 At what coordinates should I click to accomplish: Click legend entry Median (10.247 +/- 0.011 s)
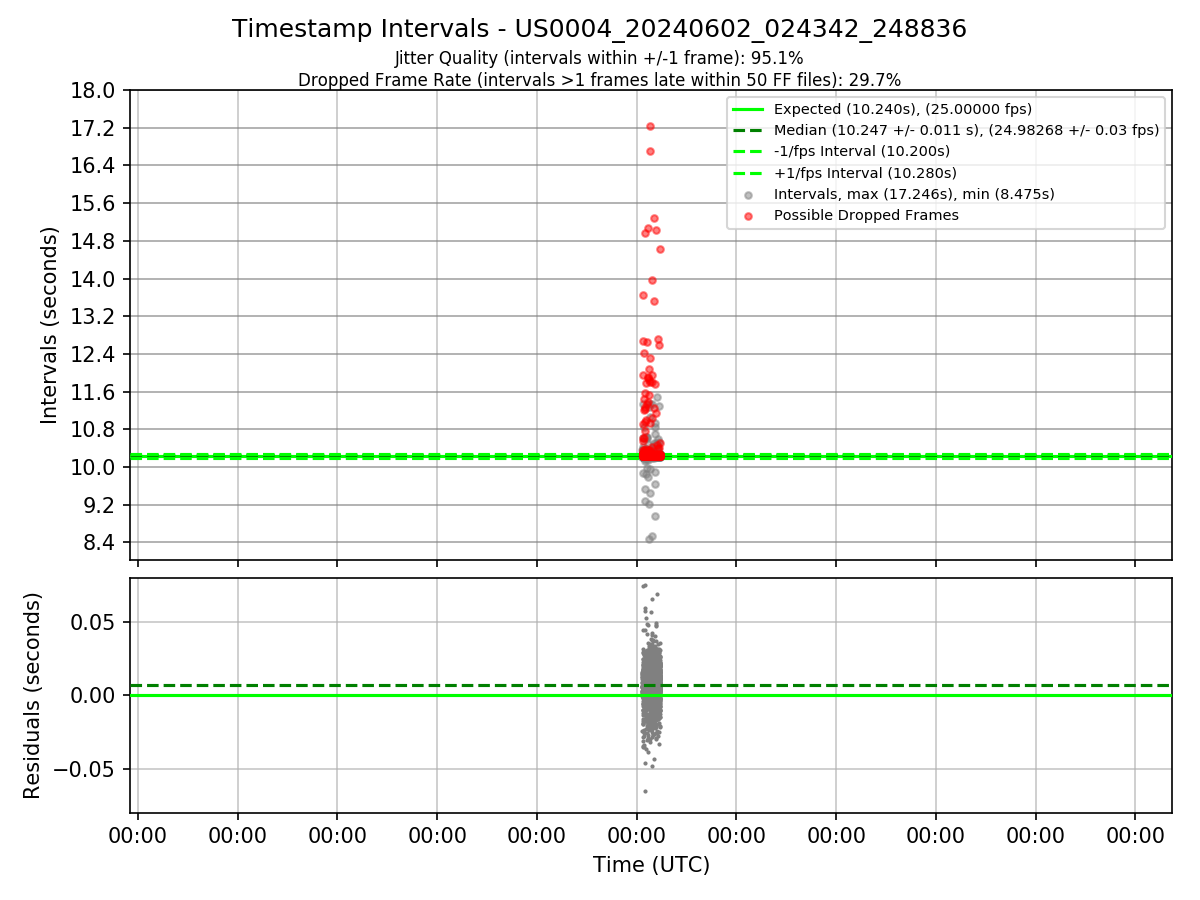click(966, 130)
